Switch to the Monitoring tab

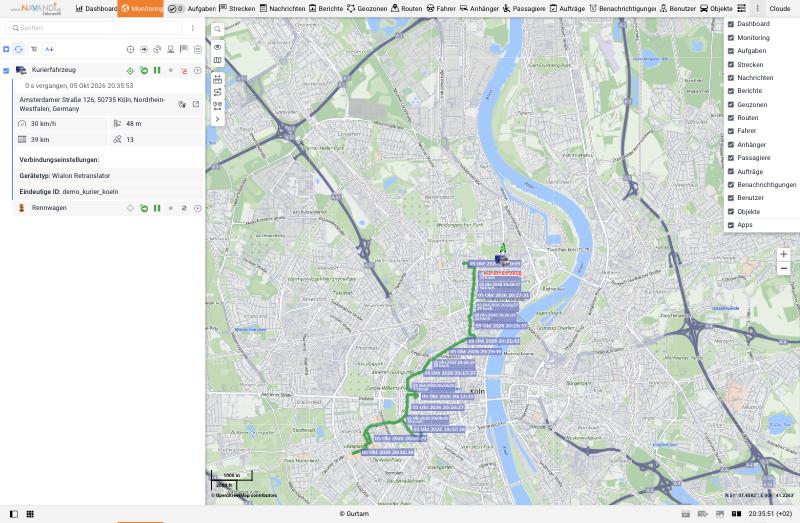141,9
